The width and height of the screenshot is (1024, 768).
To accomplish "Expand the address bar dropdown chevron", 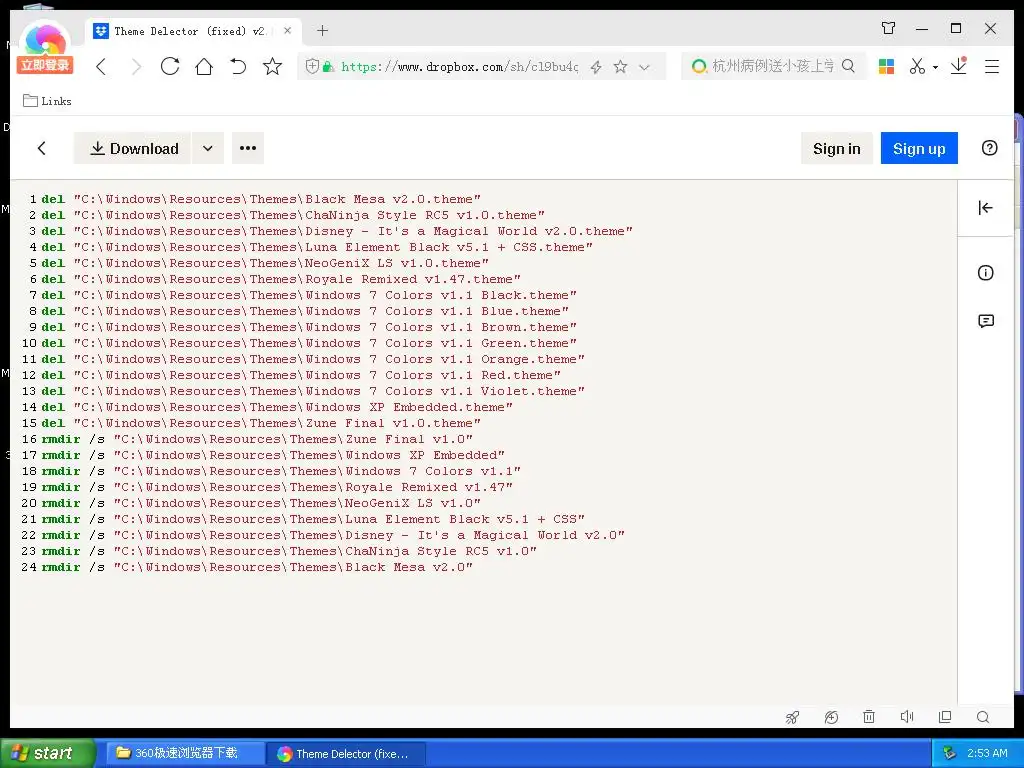I will 645,67.
